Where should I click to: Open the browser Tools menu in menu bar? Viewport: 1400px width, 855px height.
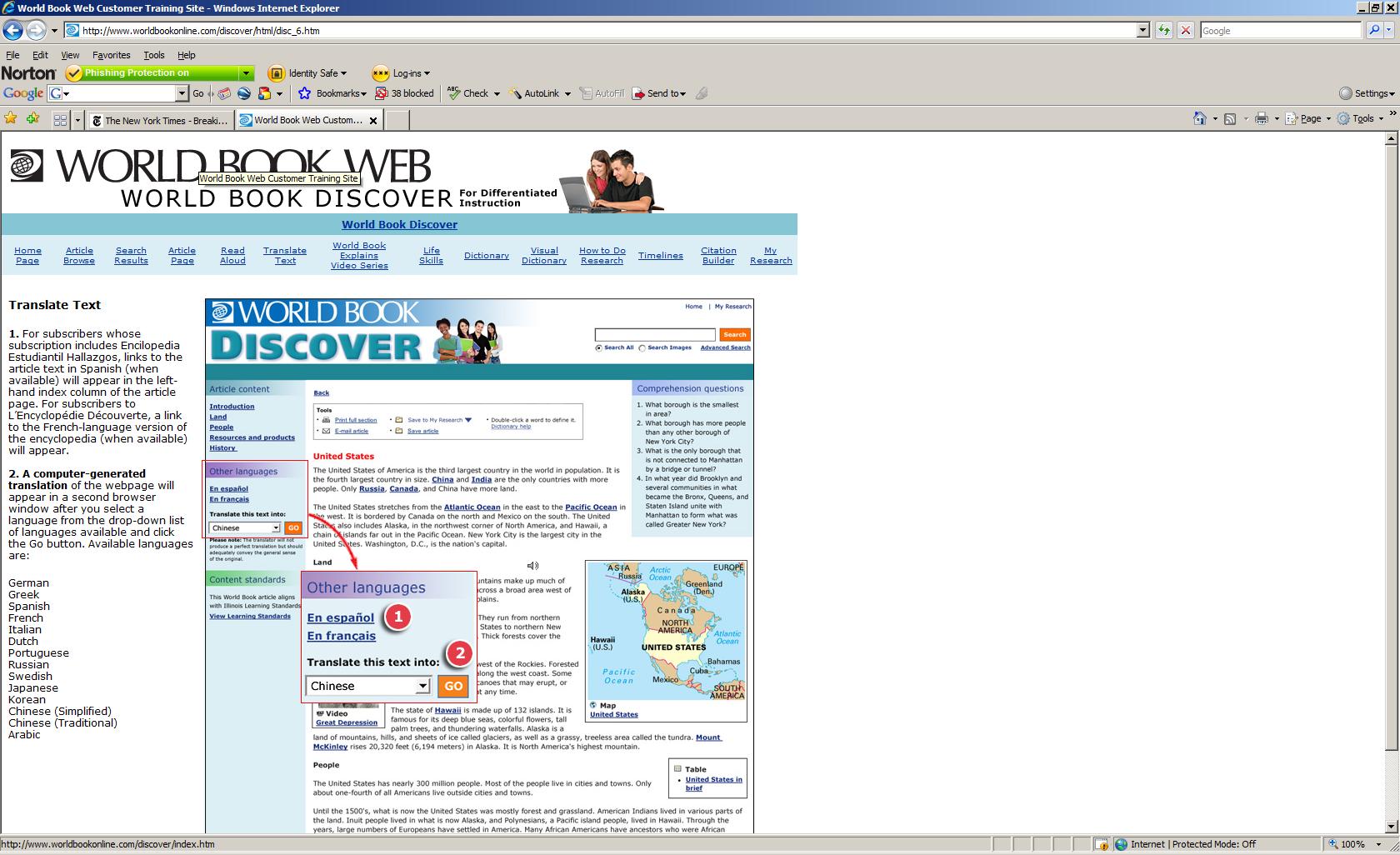[x=154, y=55]
